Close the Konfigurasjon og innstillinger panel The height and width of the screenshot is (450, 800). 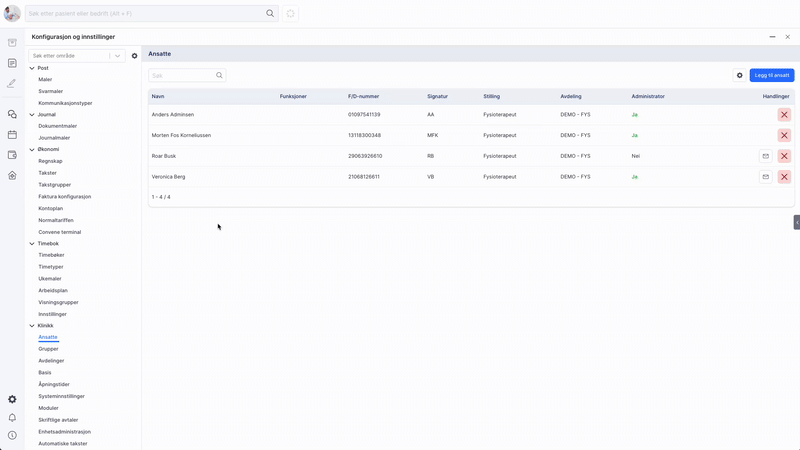point(788,37)
